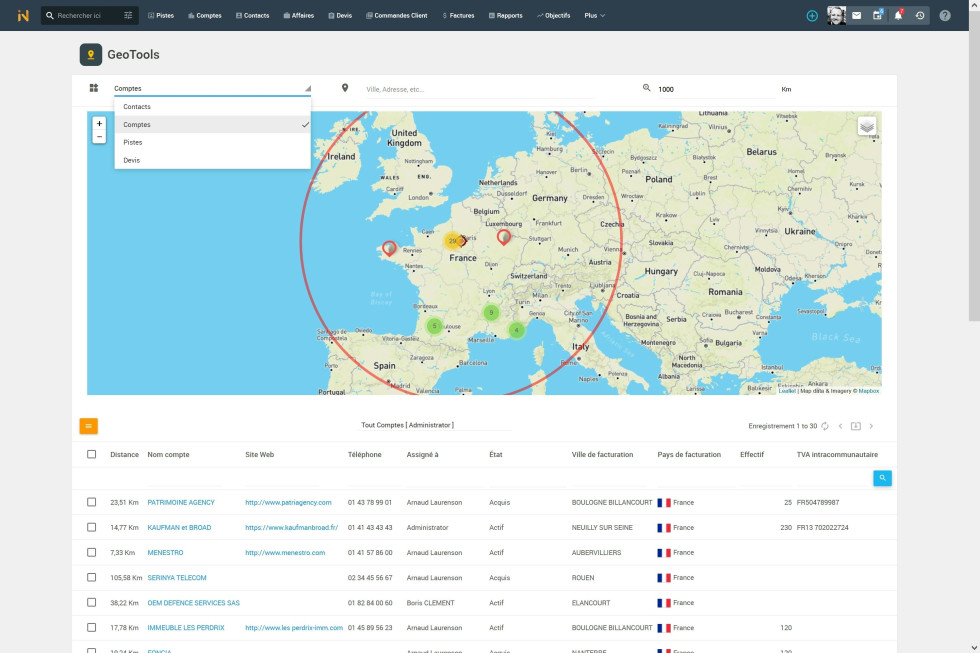Switch map layers using layers icon

(866, 126)
